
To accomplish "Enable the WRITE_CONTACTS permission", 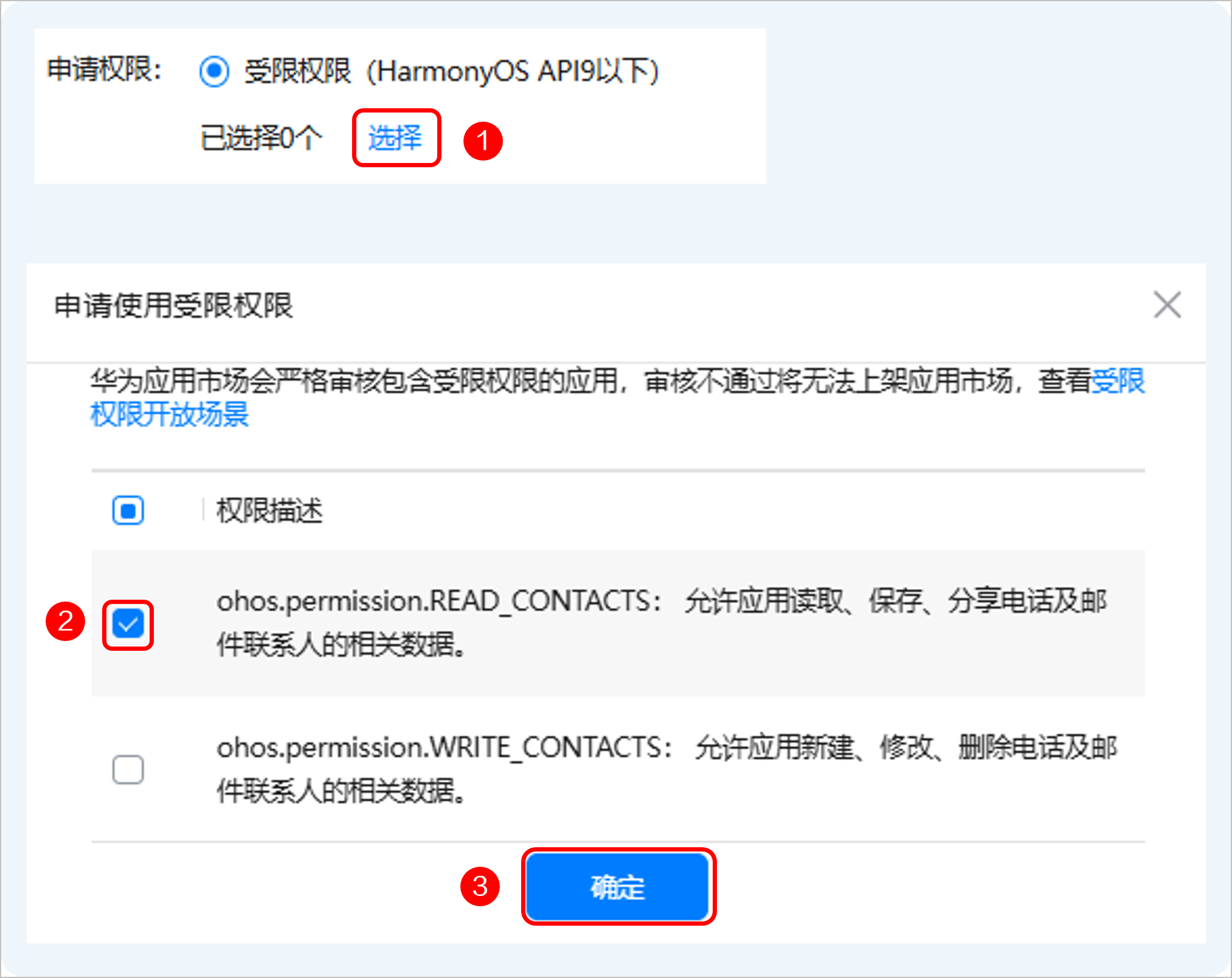I will coord(128,769).
